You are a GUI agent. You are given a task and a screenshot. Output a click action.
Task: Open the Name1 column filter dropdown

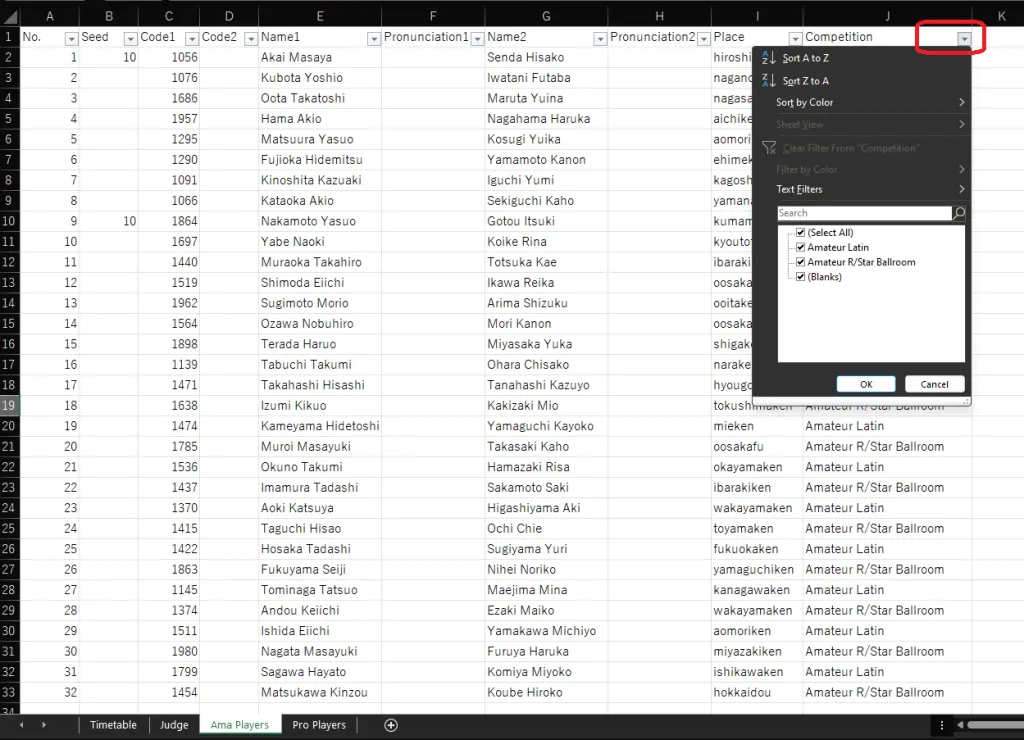pyautogui.click(x=372, y=38)
